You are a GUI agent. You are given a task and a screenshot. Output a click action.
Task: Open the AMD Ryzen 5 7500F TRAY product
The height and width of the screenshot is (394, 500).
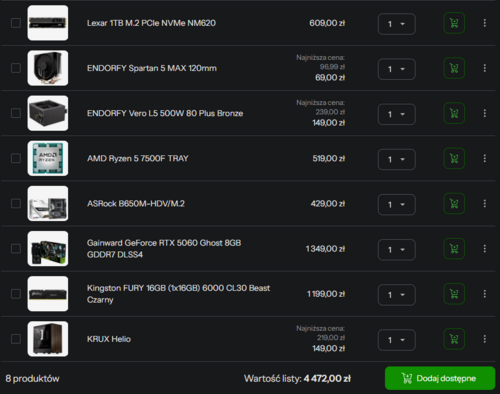pyautogui.click(x=138, y=158)
